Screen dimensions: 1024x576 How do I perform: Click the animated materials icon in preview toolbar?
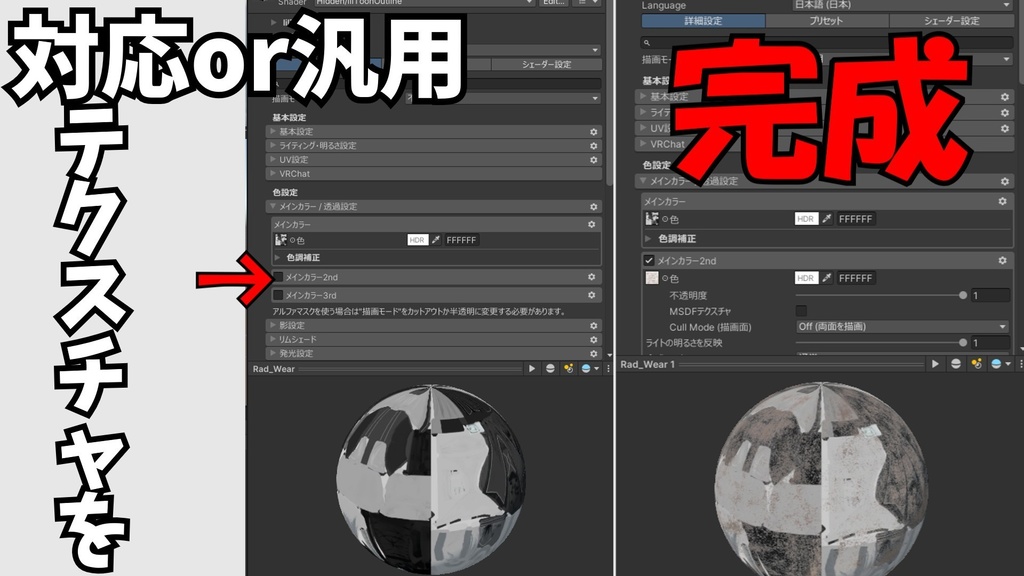point(568,369)
